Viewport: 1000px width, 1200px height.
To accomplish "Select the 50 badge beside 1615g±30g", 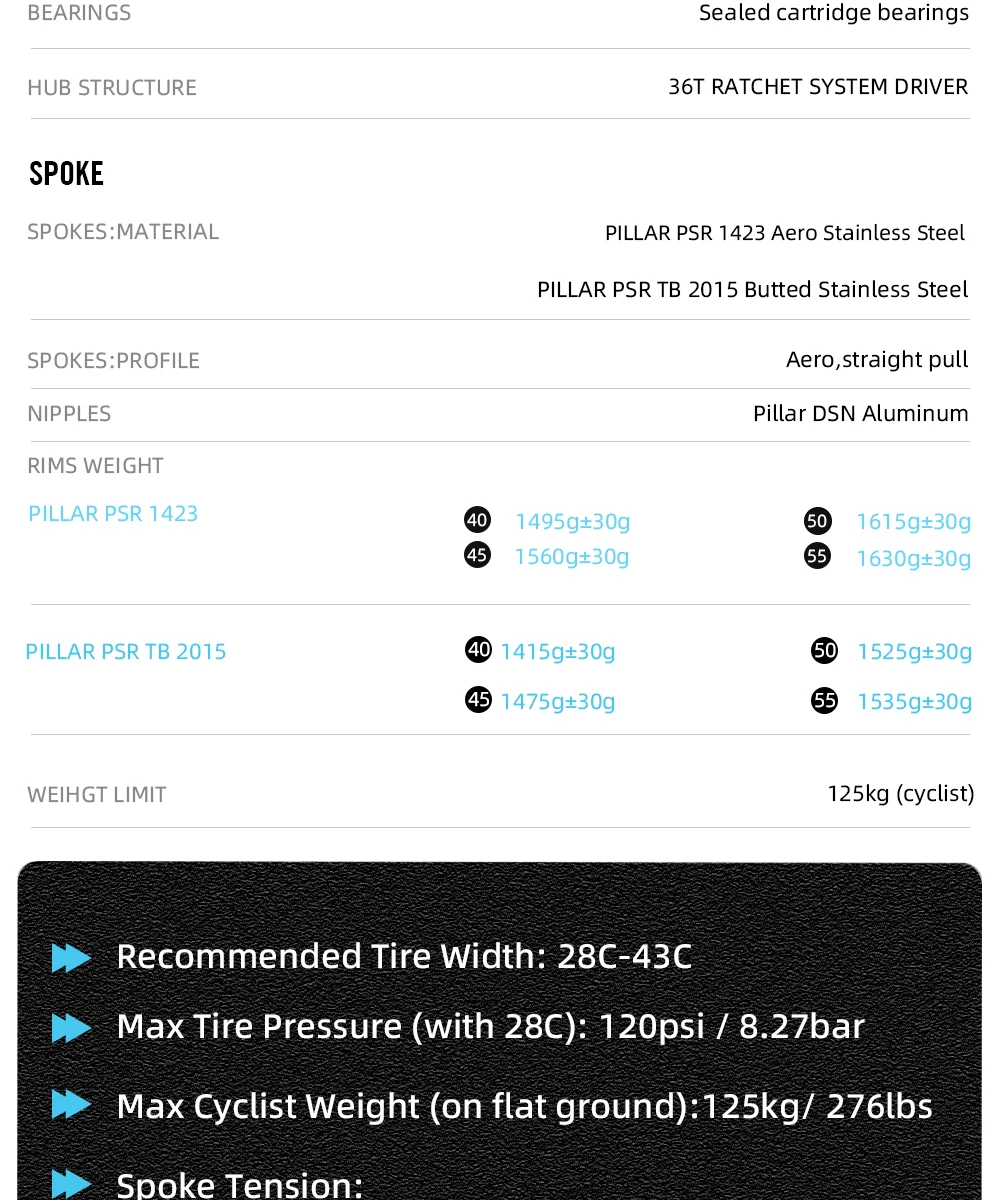I will 817,521.
